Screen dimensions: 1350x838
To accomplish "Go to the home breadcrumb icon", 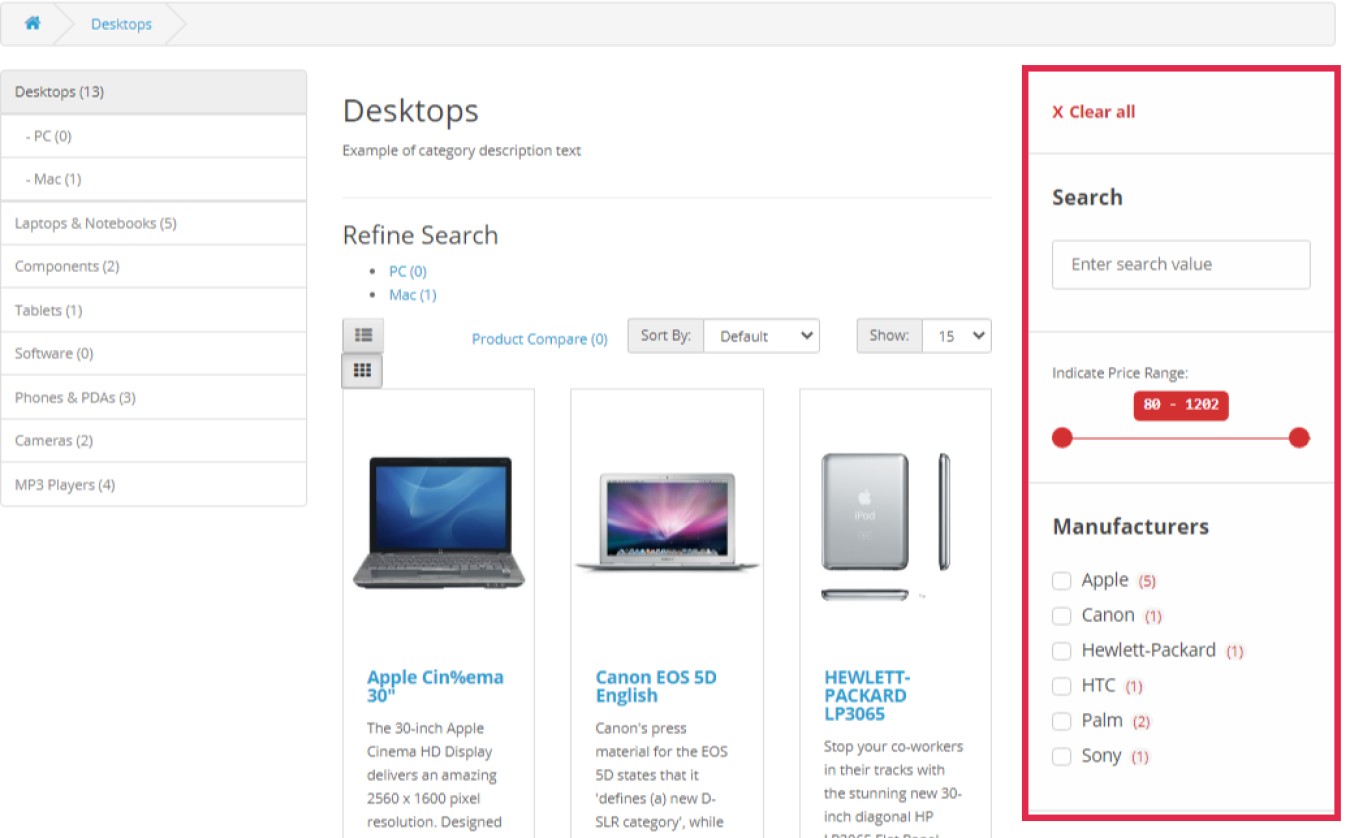I will tap(33, 23).
